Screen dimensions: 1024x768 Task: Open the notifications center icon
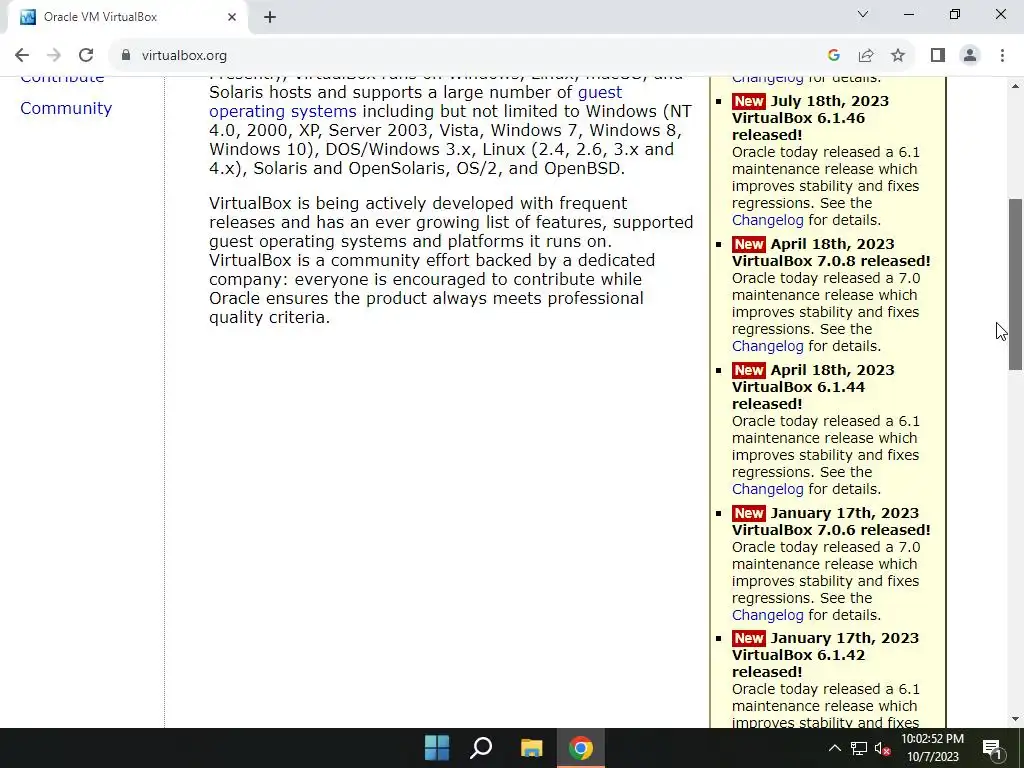pos(992,749)
